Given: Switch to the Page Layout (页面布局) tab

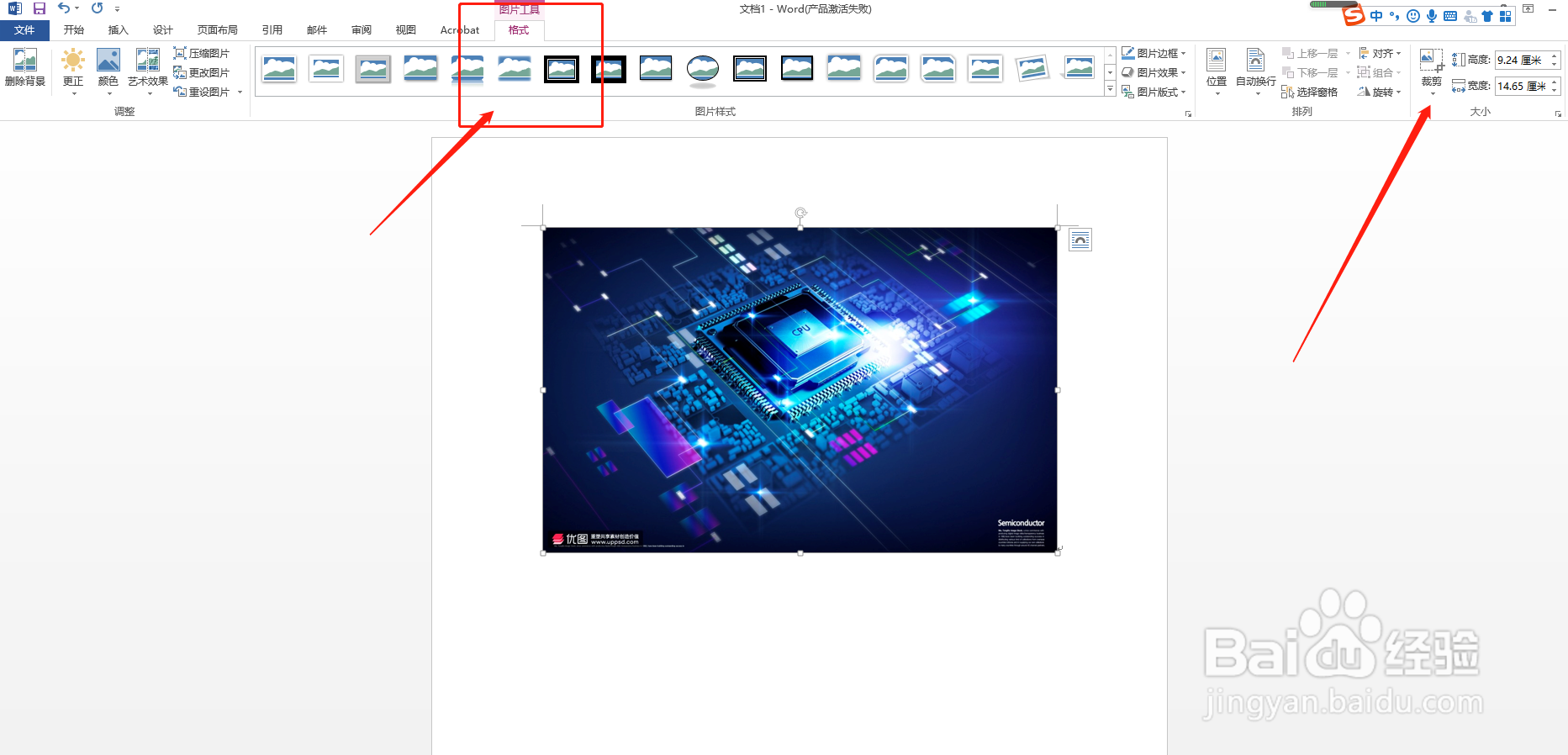Looking at the screenshot, I should 218,30.
